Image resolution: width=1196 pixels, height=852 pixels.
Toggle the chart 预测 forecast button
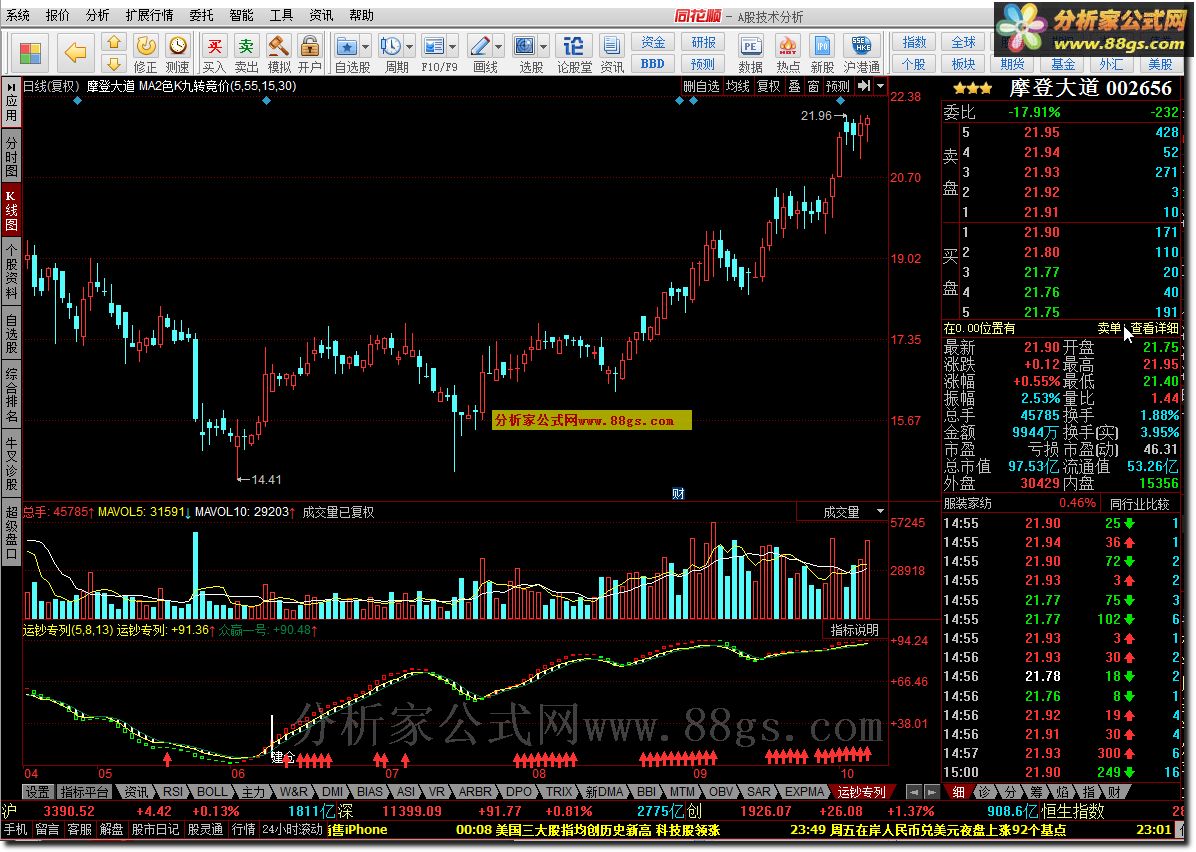pyautogui.click(x=838, y=86)
